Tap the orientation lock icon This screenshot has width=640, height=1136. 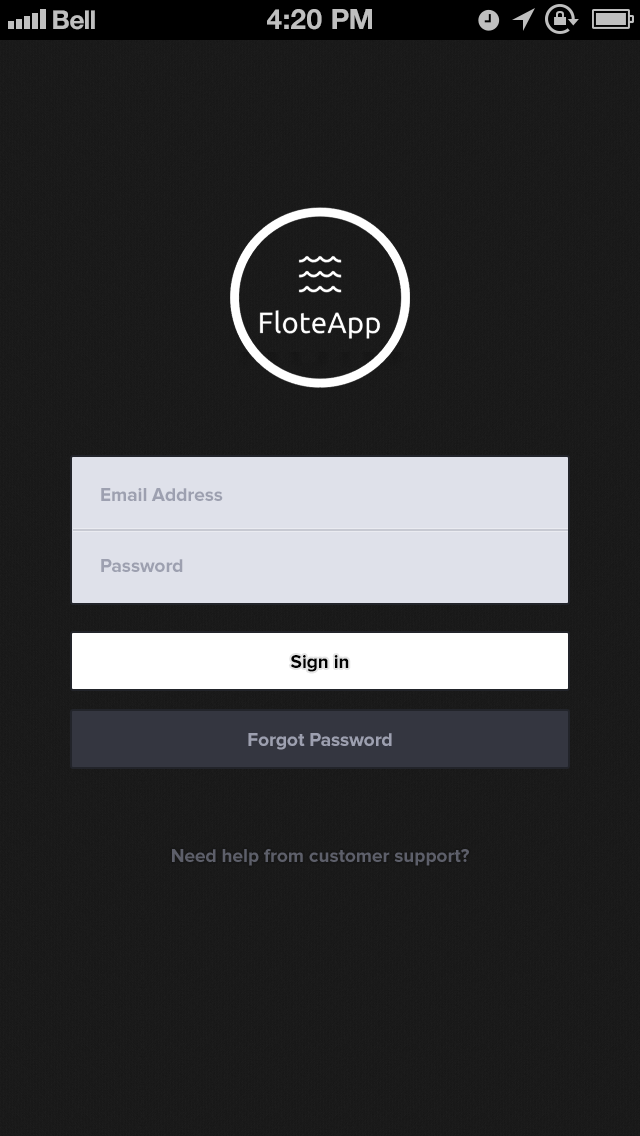pos(559,18)
